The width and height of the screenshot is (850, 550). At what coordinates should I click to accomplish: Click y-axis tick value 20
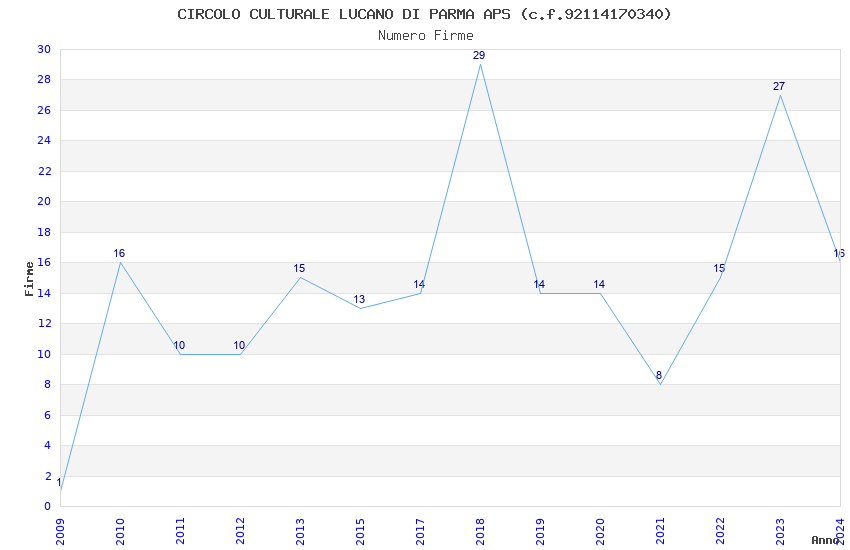coord(44,202)
